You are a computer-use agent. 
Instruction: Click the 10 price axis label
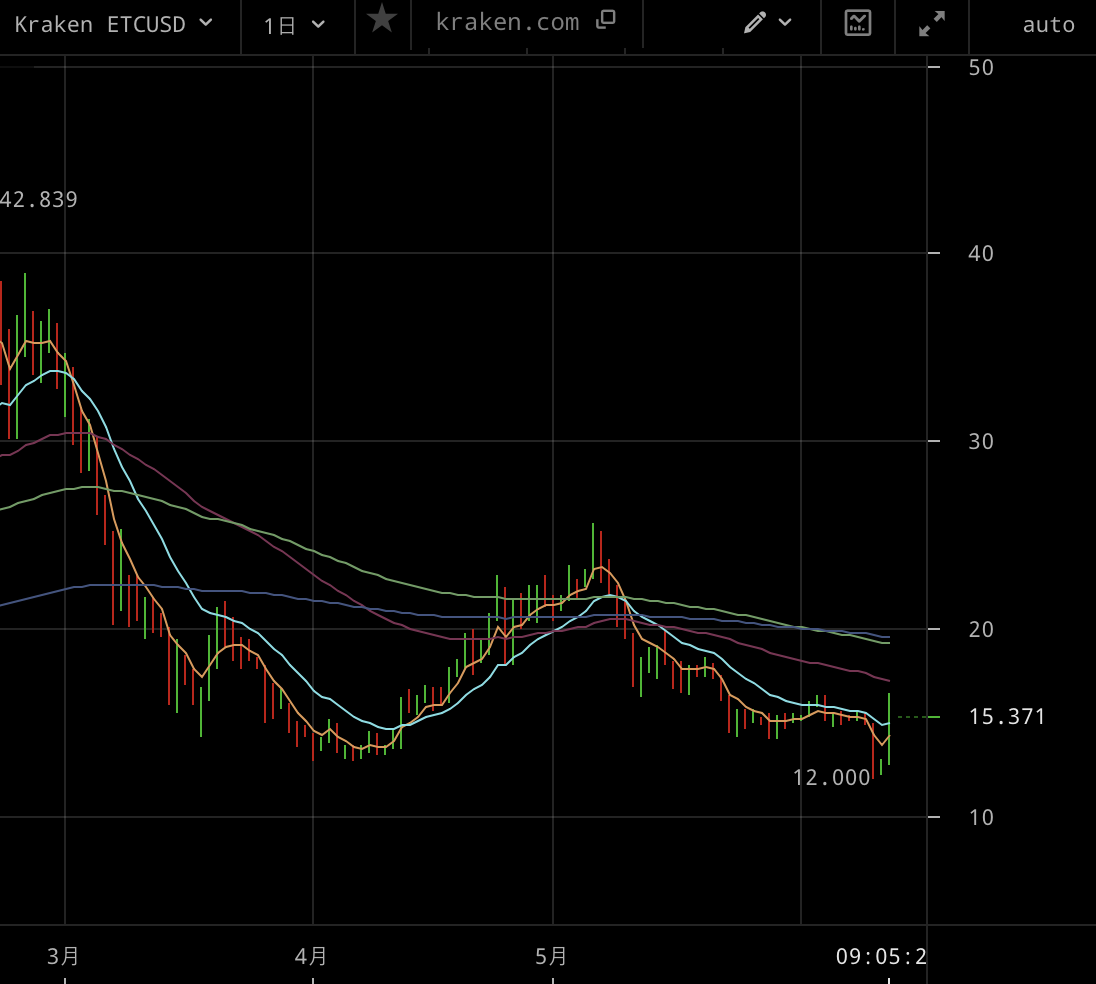pyautogui.click(x=981, y=818)
